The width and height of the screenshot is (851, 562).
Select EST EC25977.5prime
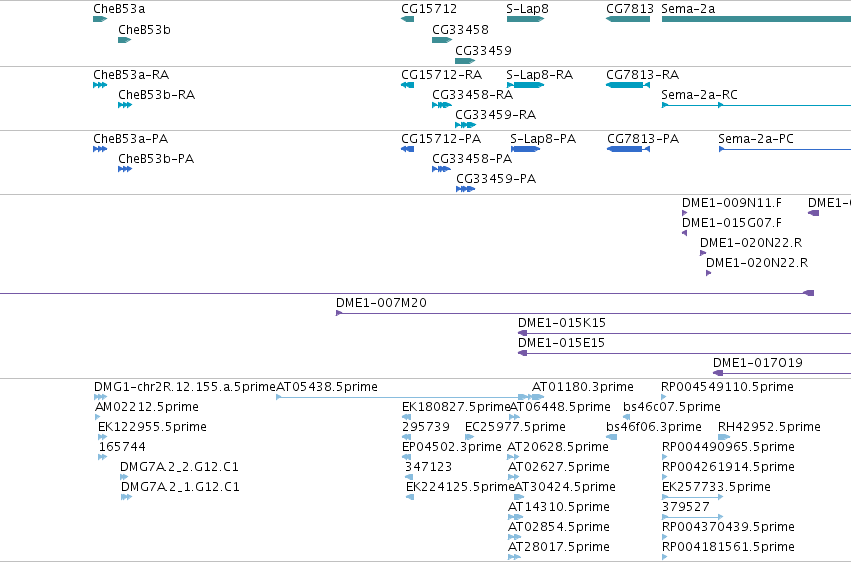point(515,427)
